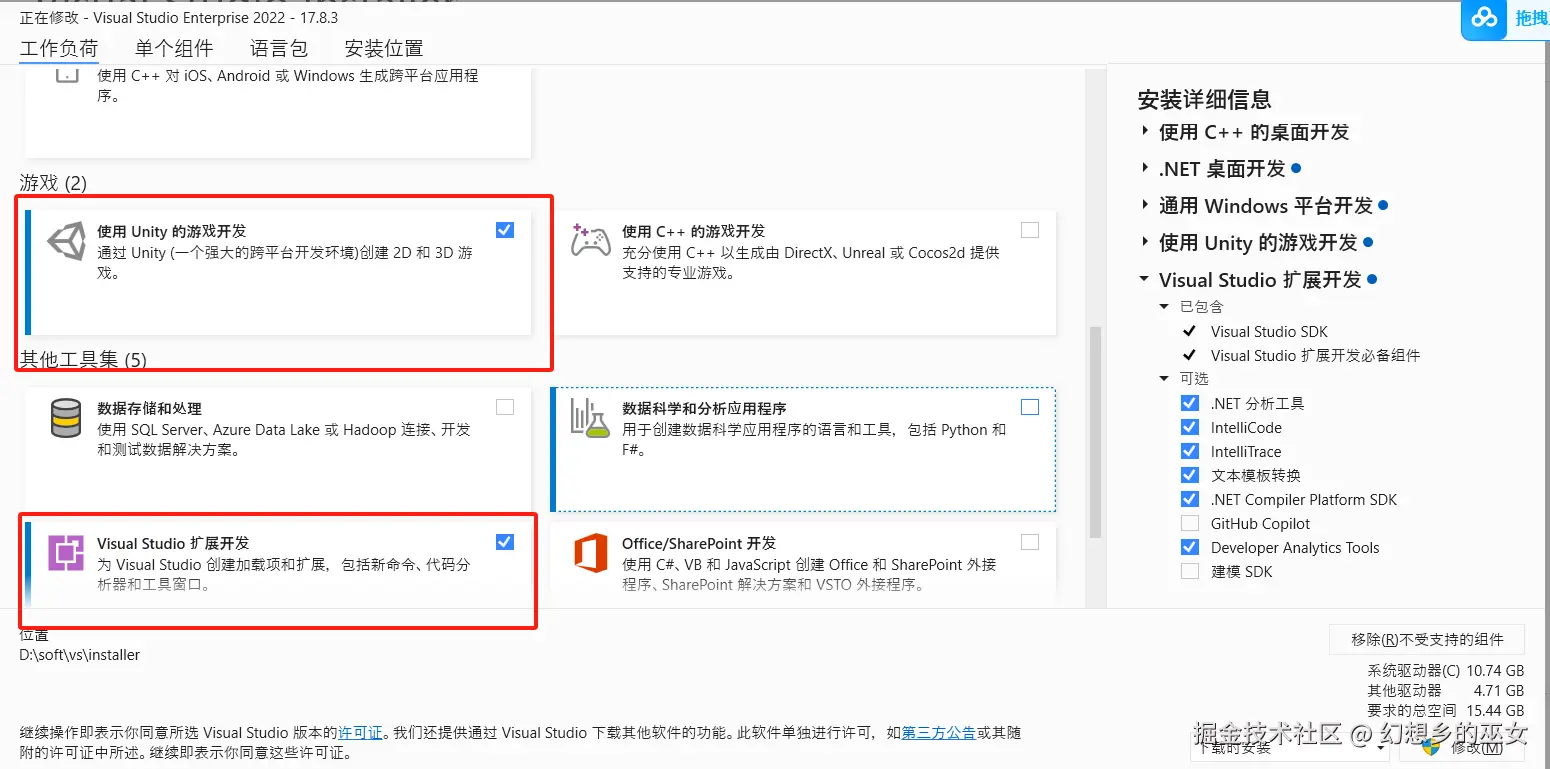
Task: Click the Visual Studio SDK included item
Action: click(1269, 332)
